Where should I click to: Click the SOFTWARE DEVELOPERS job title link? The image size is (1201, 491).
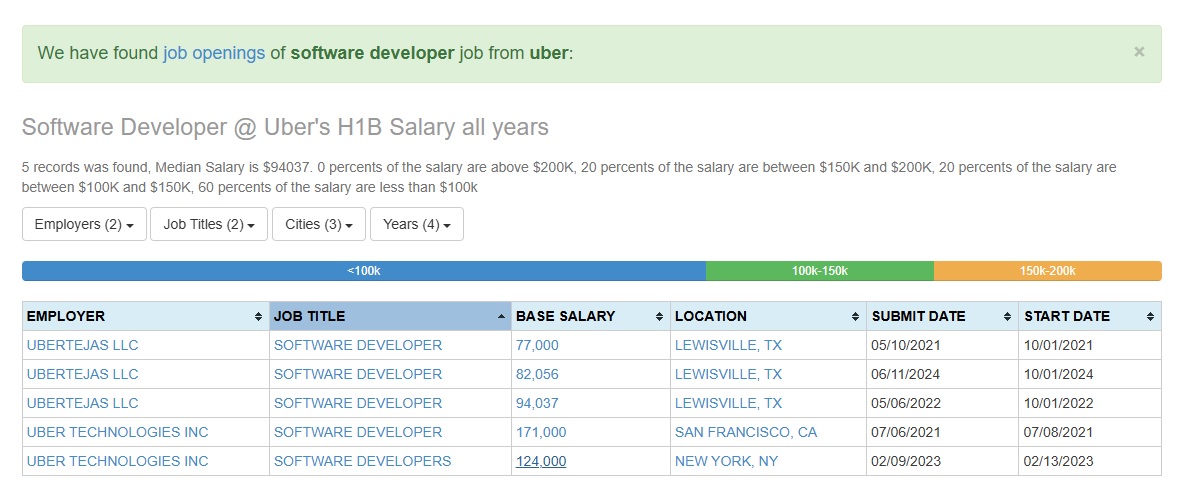click(362, 461)
